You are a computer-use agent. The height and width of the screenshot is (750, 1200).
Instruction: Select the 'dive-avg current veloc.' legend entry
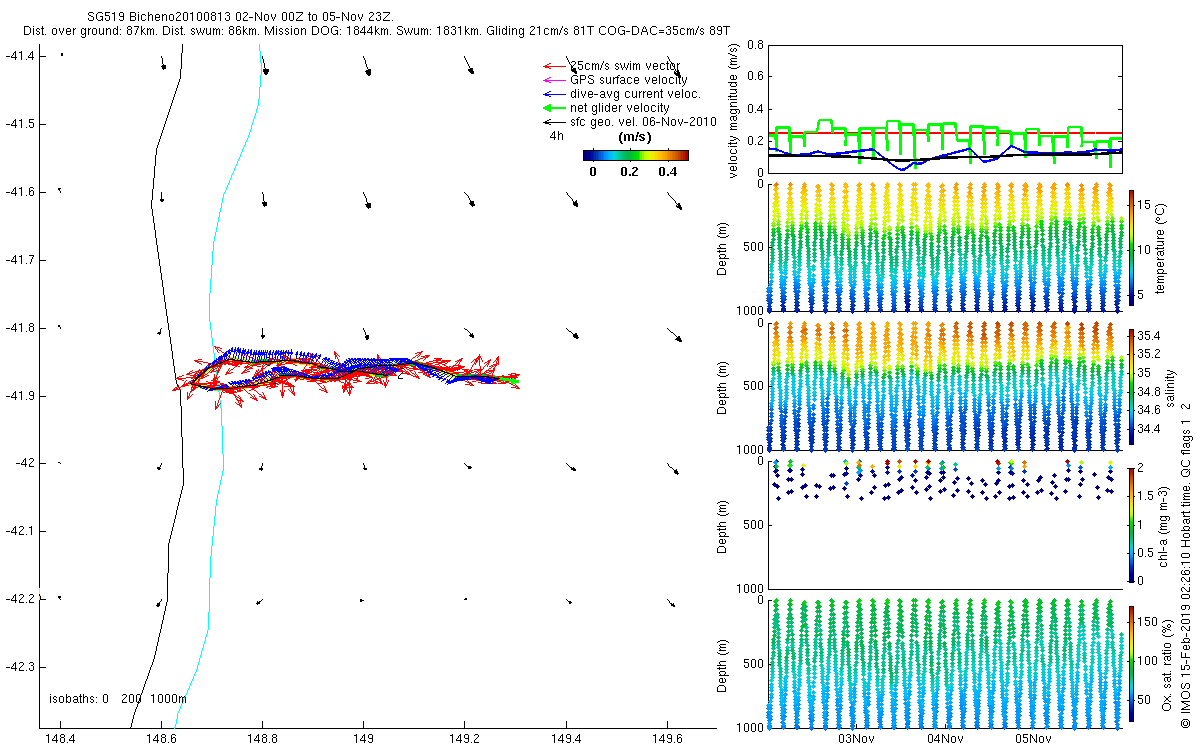[x=622, y=94]
